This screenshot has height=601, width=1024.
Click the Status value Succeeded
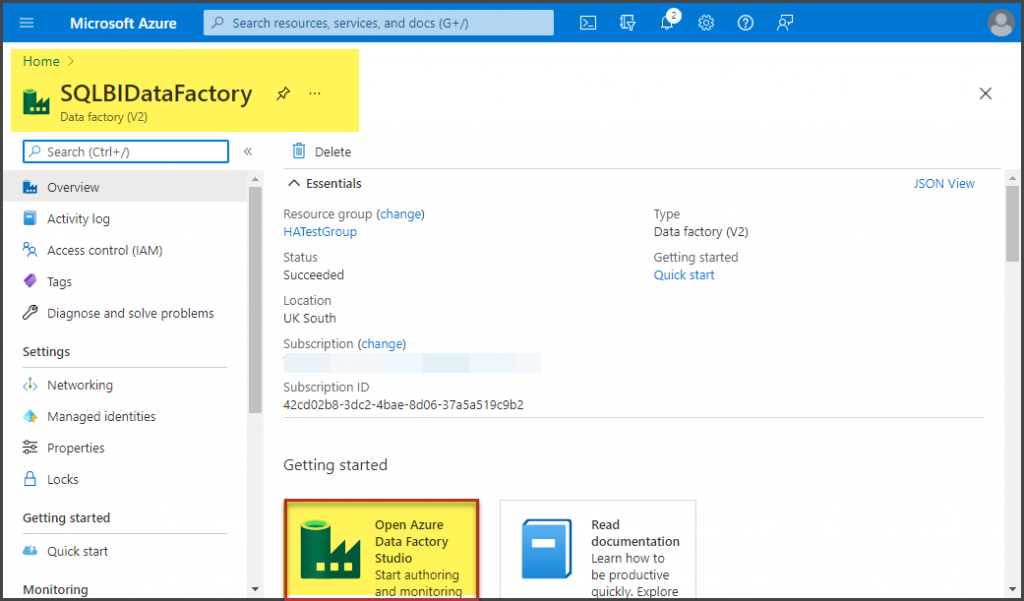pyautogui.click(x=313, y=275)
